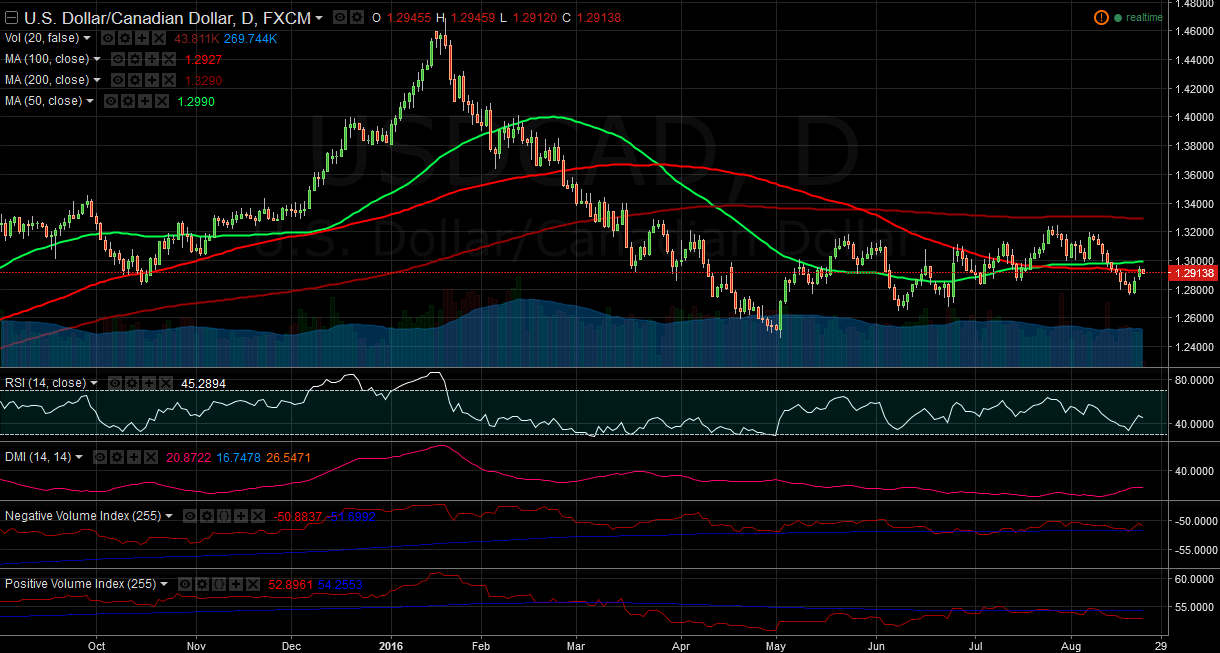1220x653 pixels.
Task: Hide the main USD/CAD series with eye icon
Action: [x=340, y=17]
